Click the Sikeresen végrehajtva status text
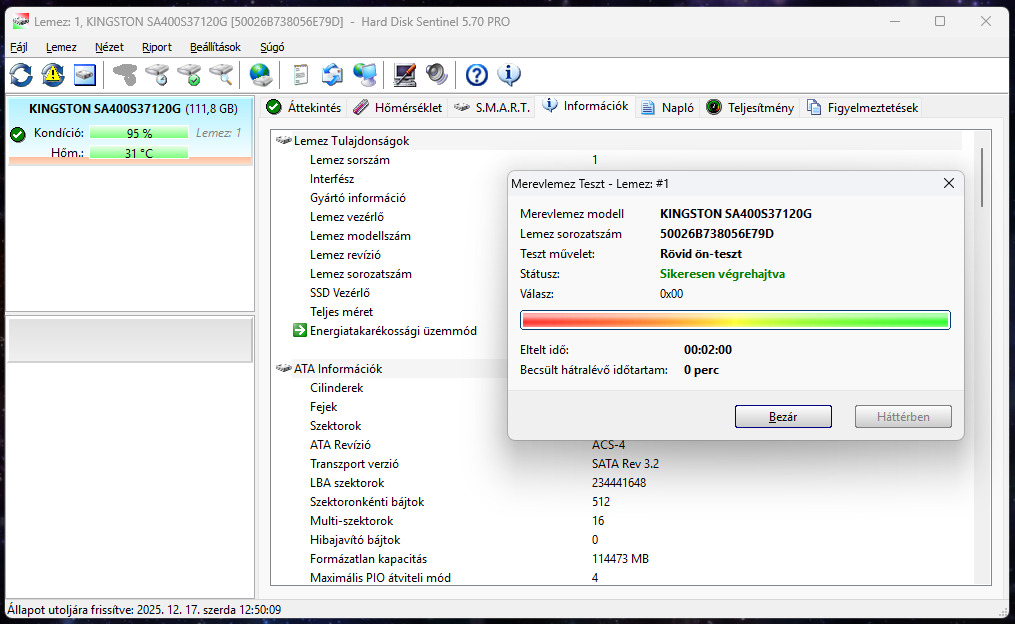This screenshot has height=624, width=1015. [722, 274]
